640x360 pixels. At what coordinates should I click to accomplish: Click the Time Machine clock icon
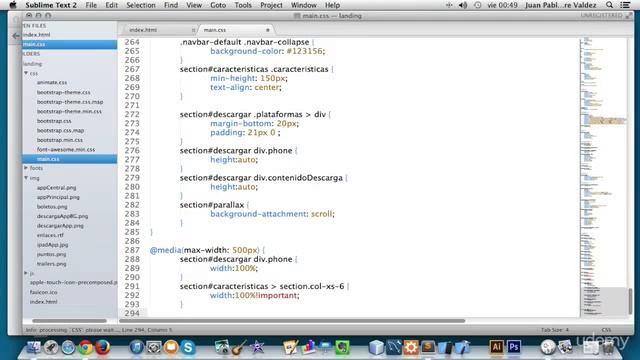[478, 5]
